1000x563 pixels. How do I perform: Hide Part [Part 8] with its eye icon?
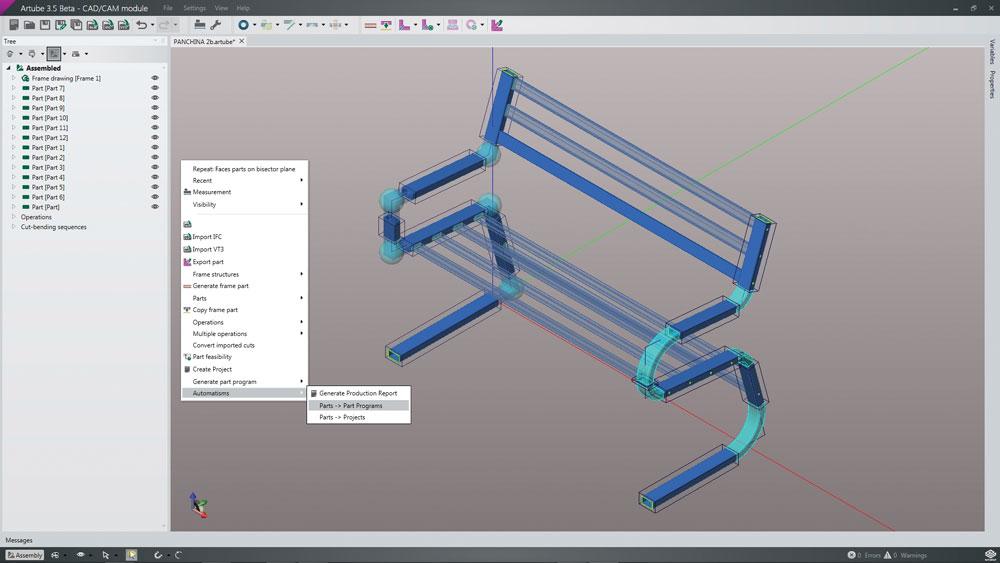coord(154,98)
